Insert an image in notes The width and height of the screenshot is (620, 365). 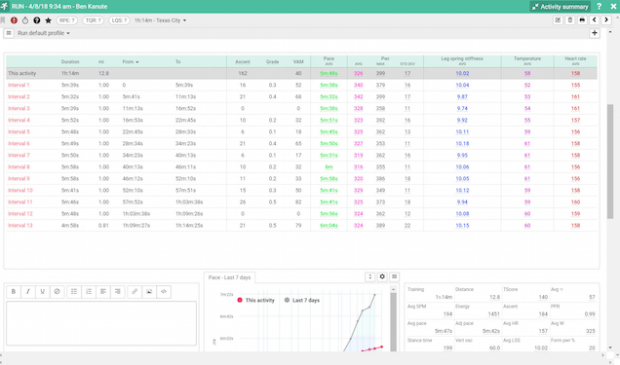[149, 291]
